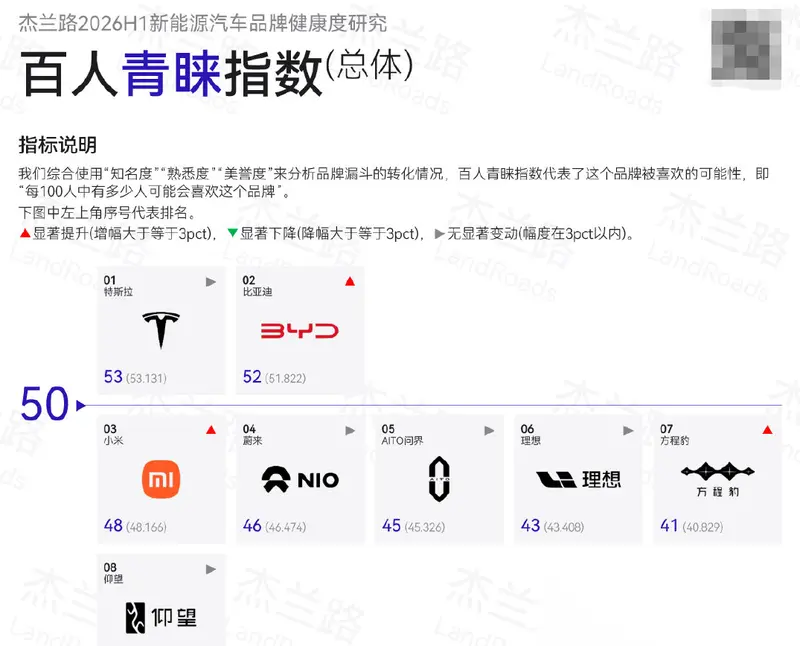Click the (总体) subtitle text
Screen dimensions: 800x646
[370, 65]
